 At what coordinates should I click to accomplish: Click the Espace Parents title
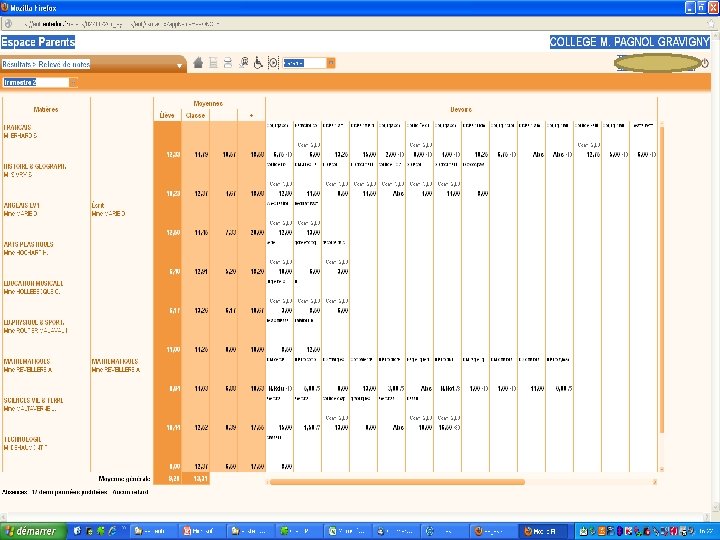click(38, 42)
